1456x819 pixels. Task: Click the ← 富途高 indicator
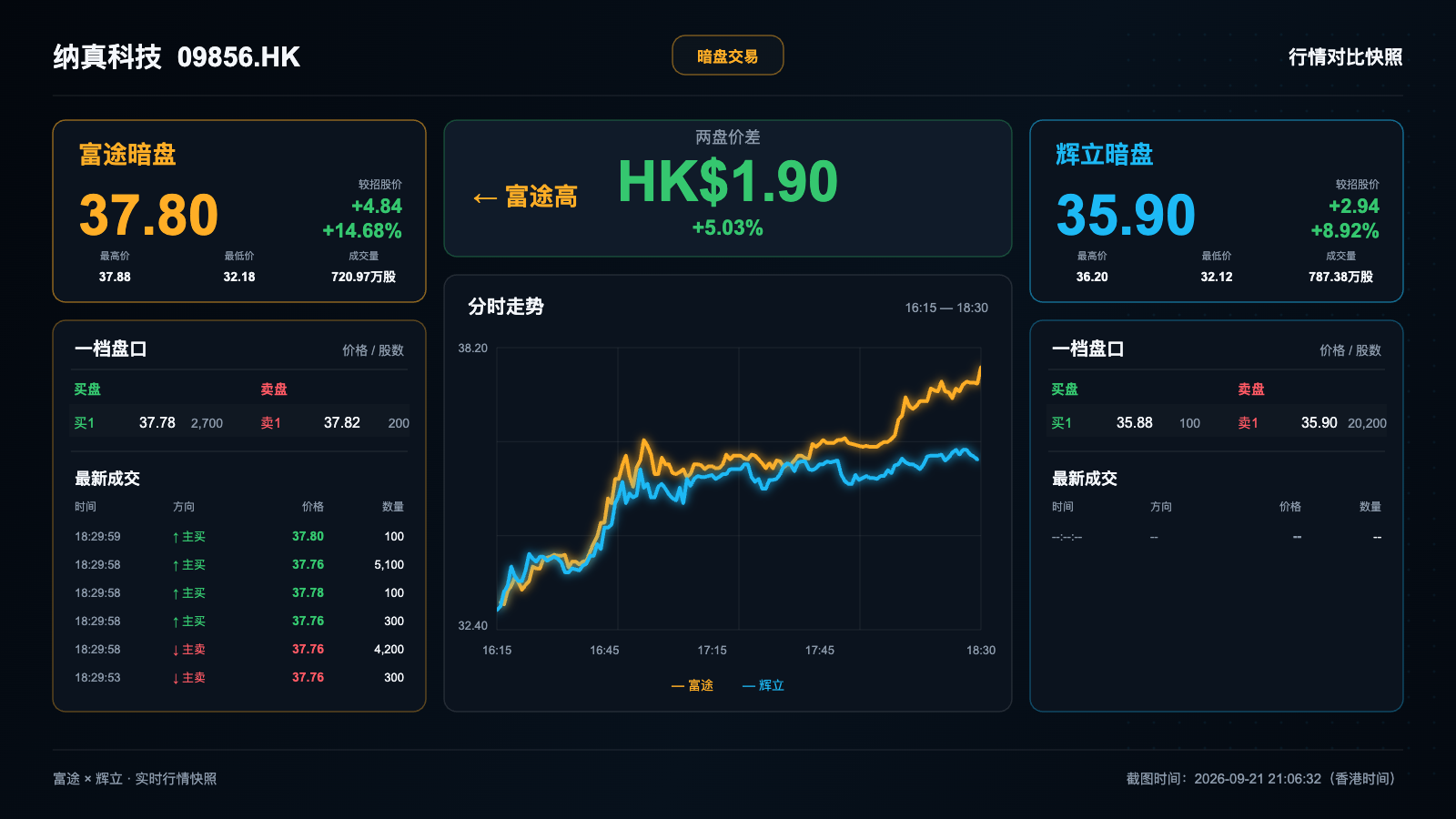(x=525, y=197)
